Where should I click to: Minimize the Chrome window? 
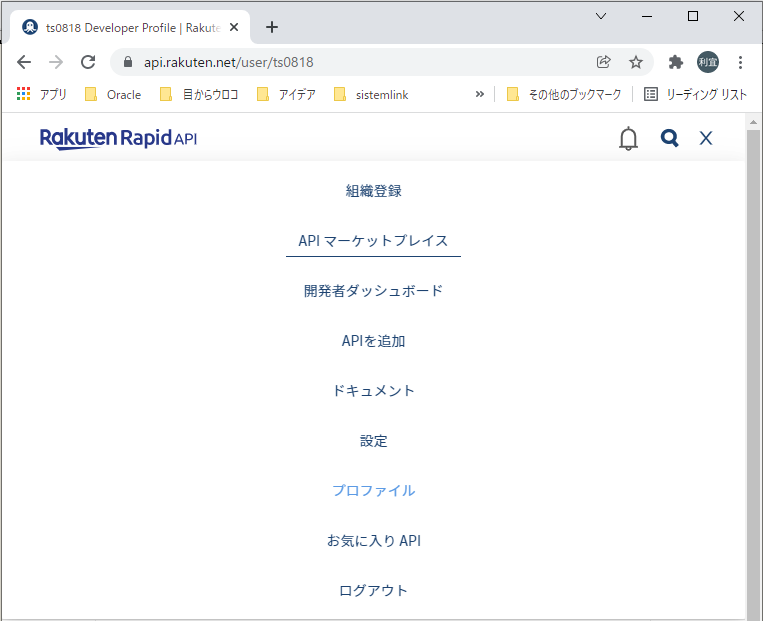(x=647, y=16)
